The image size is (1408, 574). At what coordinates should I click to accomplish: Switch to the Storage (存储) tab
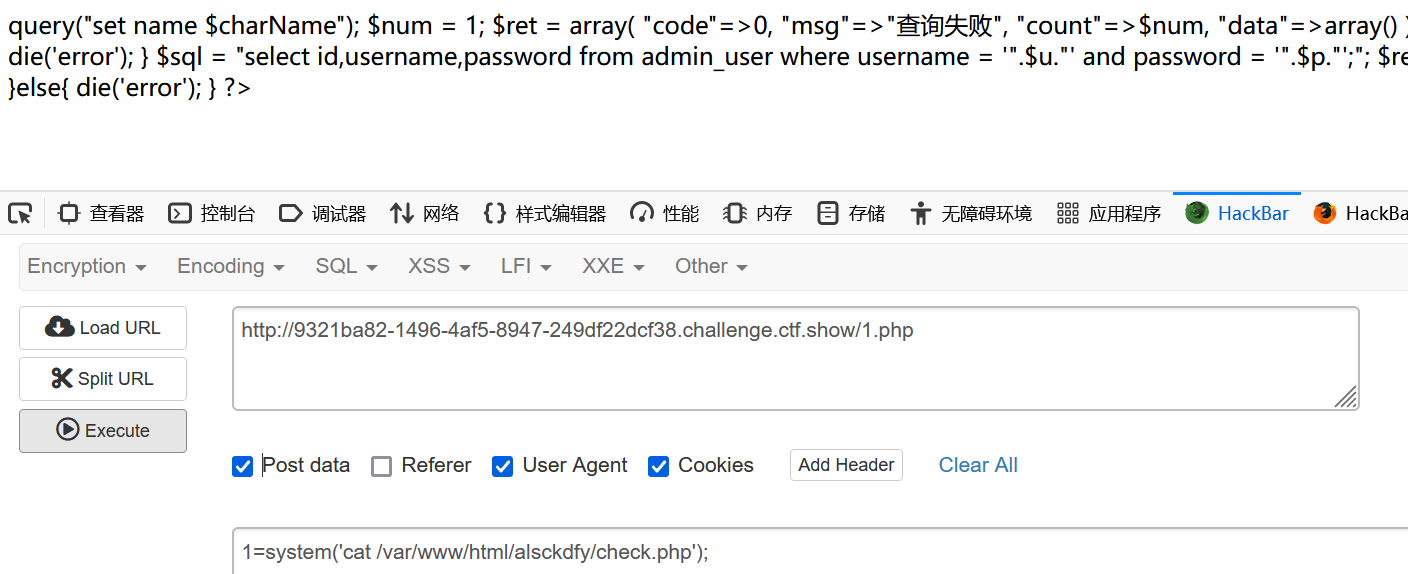pos(851,213)
